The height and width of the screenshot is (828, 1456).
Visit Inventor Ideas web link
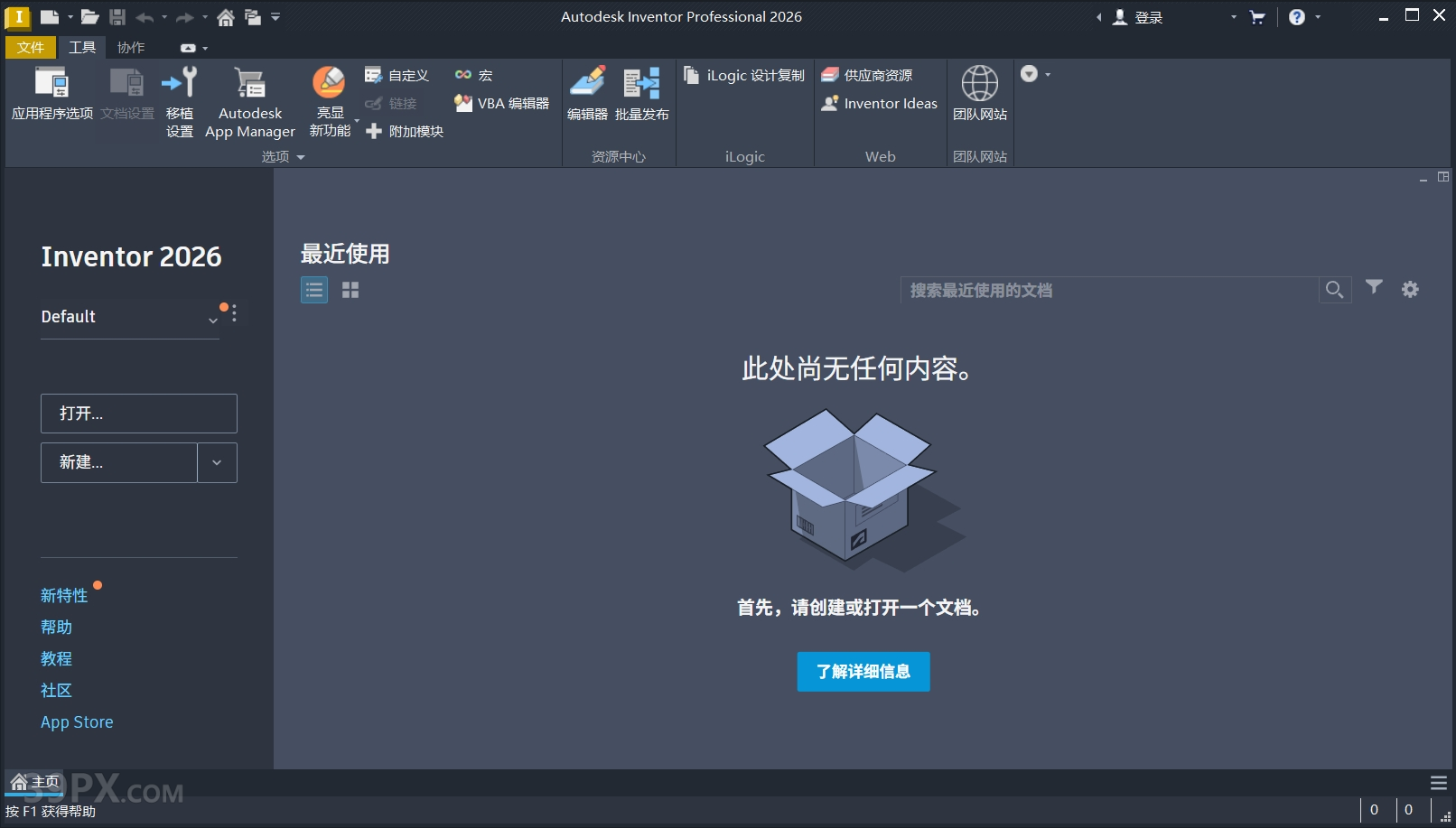pos(879,103)
